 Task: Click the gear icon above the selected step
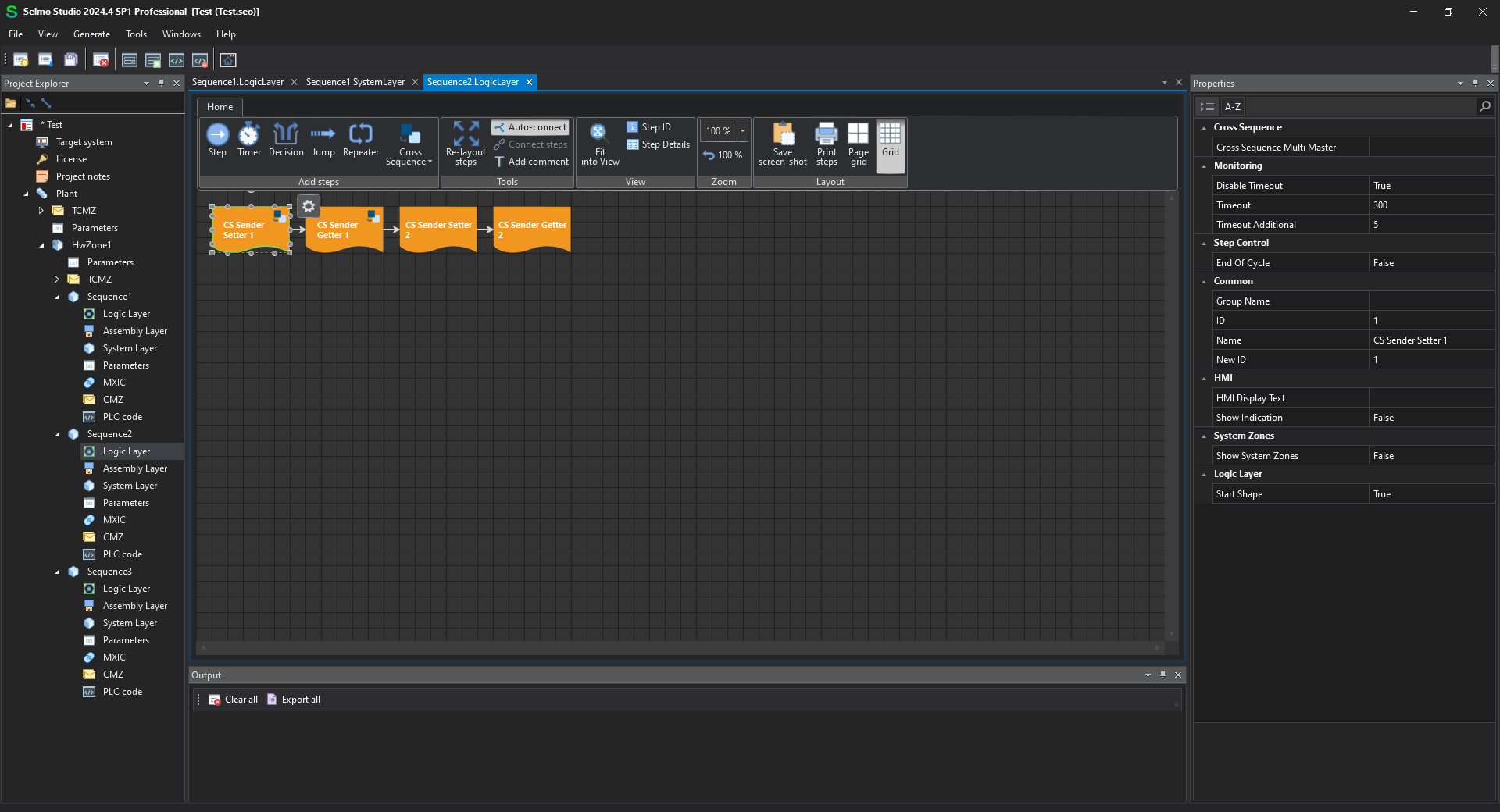309,206
